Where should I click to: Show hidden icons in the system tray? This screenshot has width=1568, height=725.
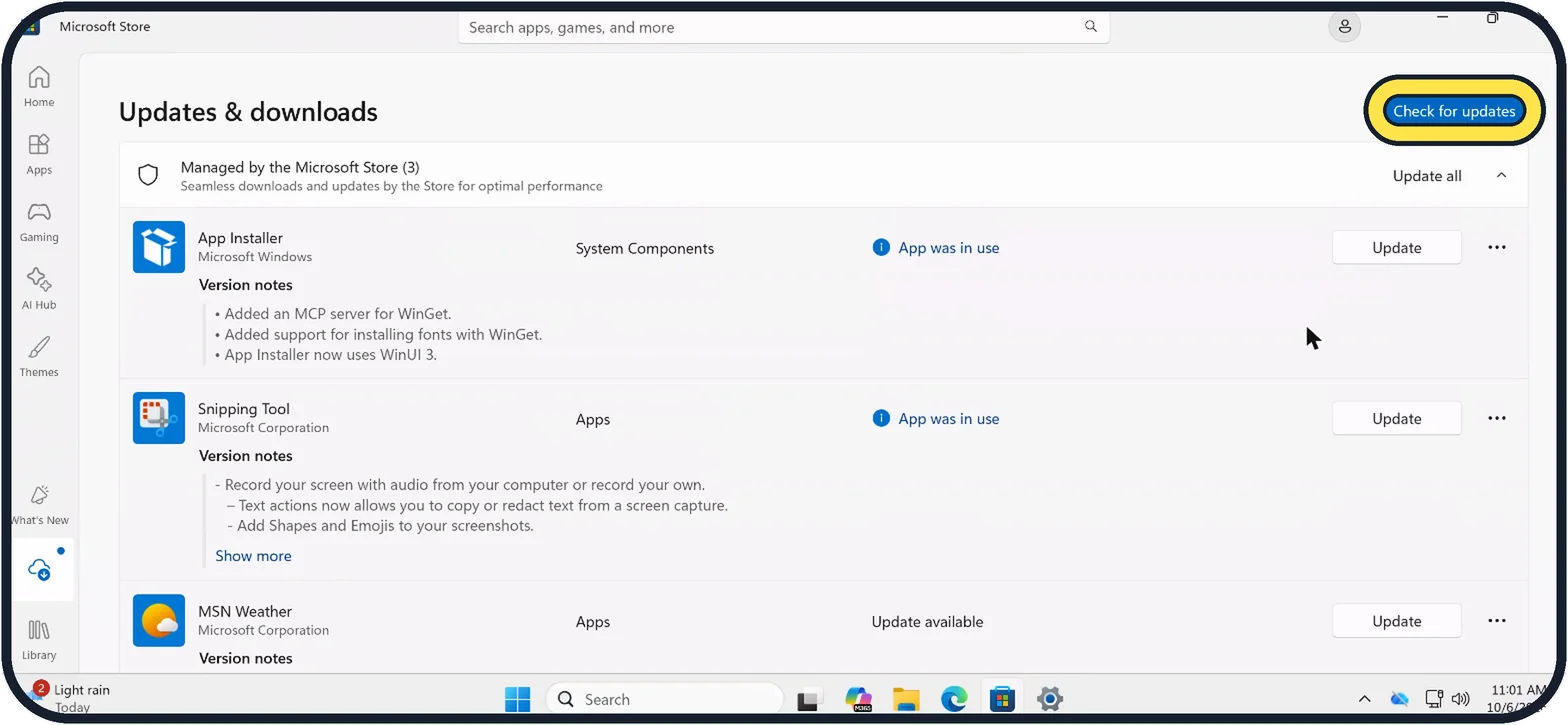click(x=1364, y=699)
